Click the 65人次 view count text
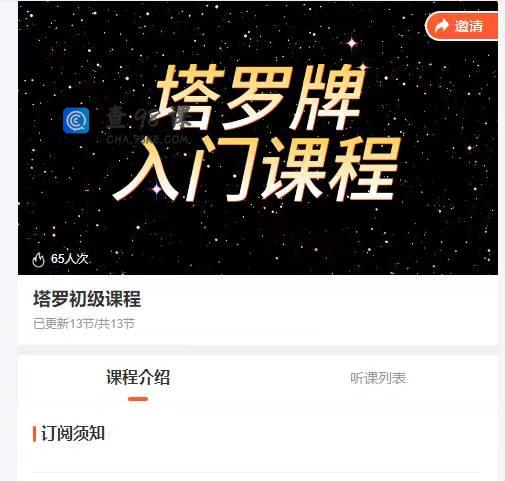 coord(69,259)
